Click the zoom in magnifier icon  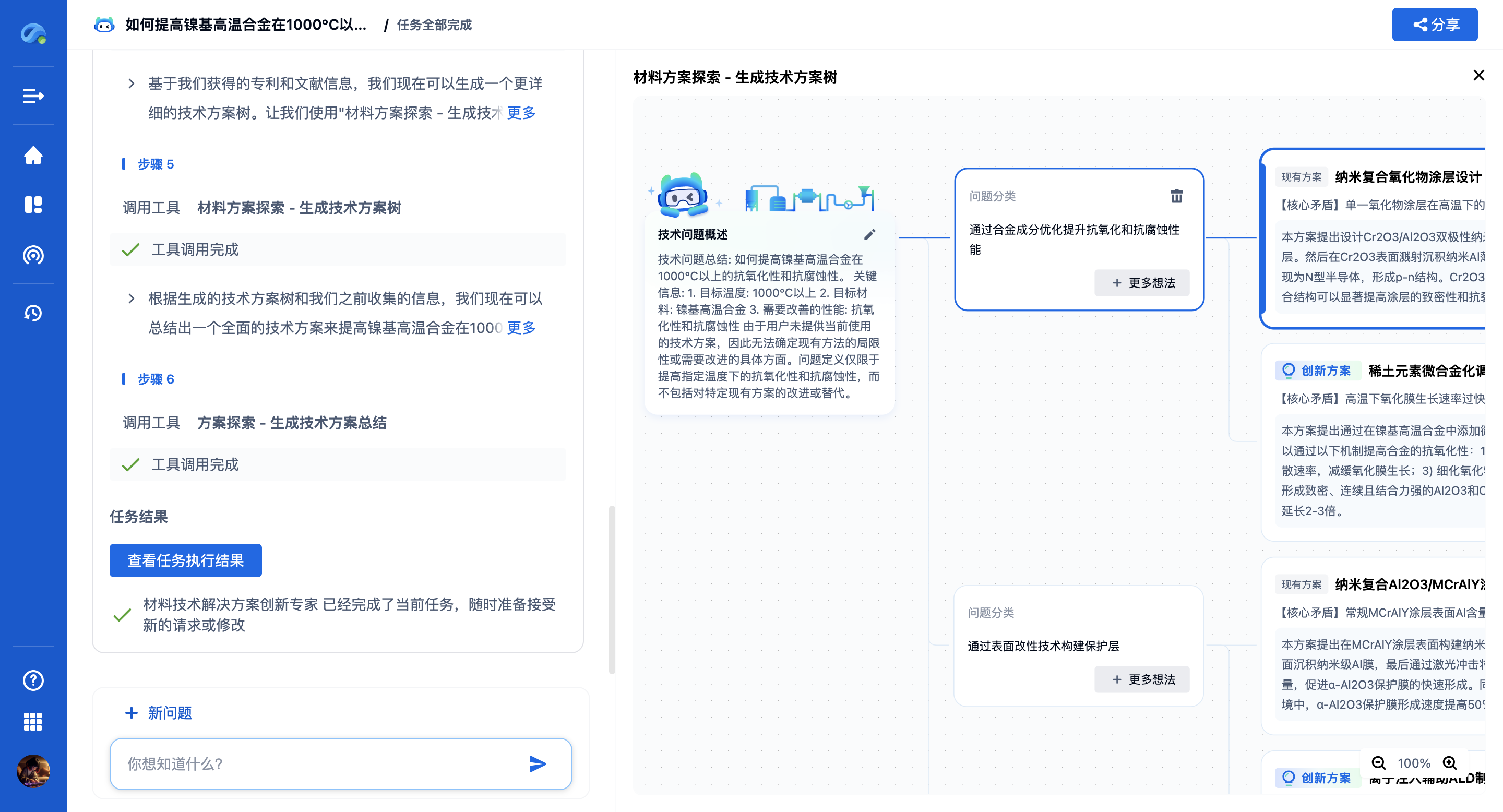pyautogui.click(x=1450, y=763)
